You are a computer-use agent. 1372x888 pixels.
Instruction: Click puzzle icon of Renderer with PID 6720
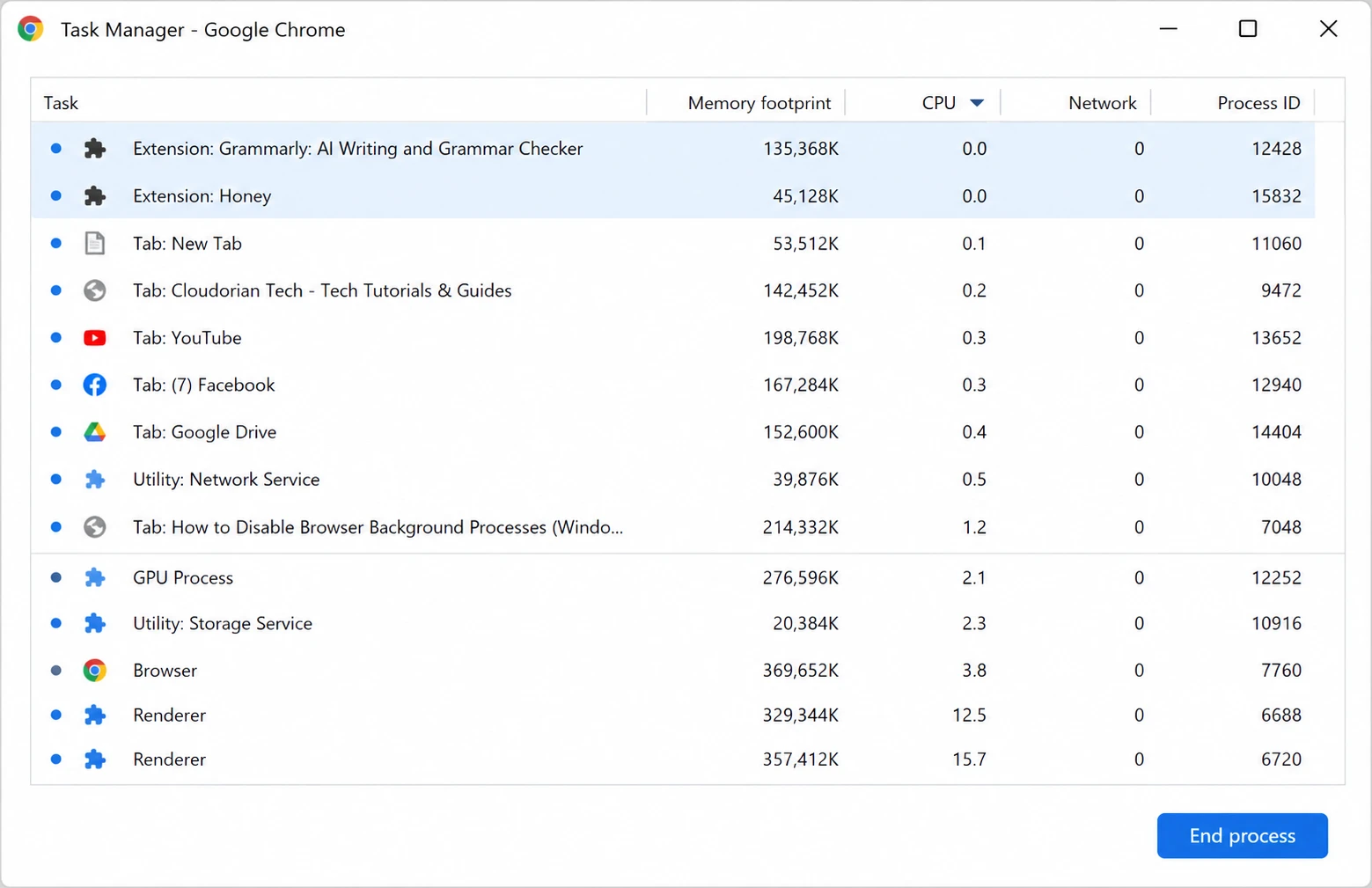coord(95,759)
